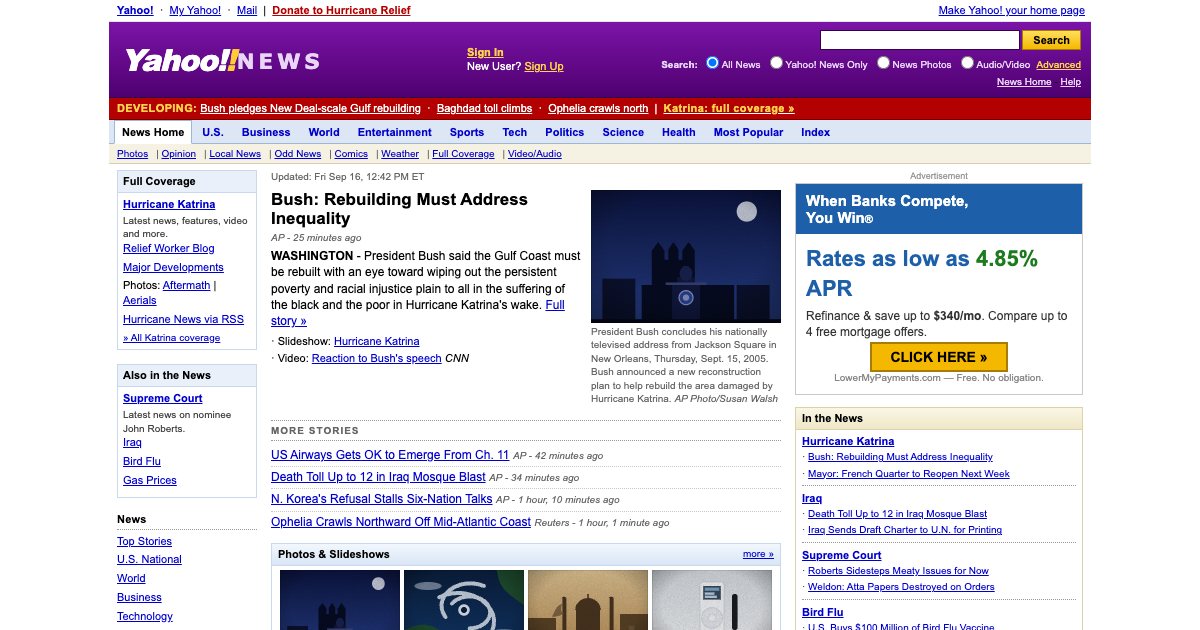This screenshot has width=1200, height=630.
Task: Open the Entertainment tab
Action: click(395, 132)
